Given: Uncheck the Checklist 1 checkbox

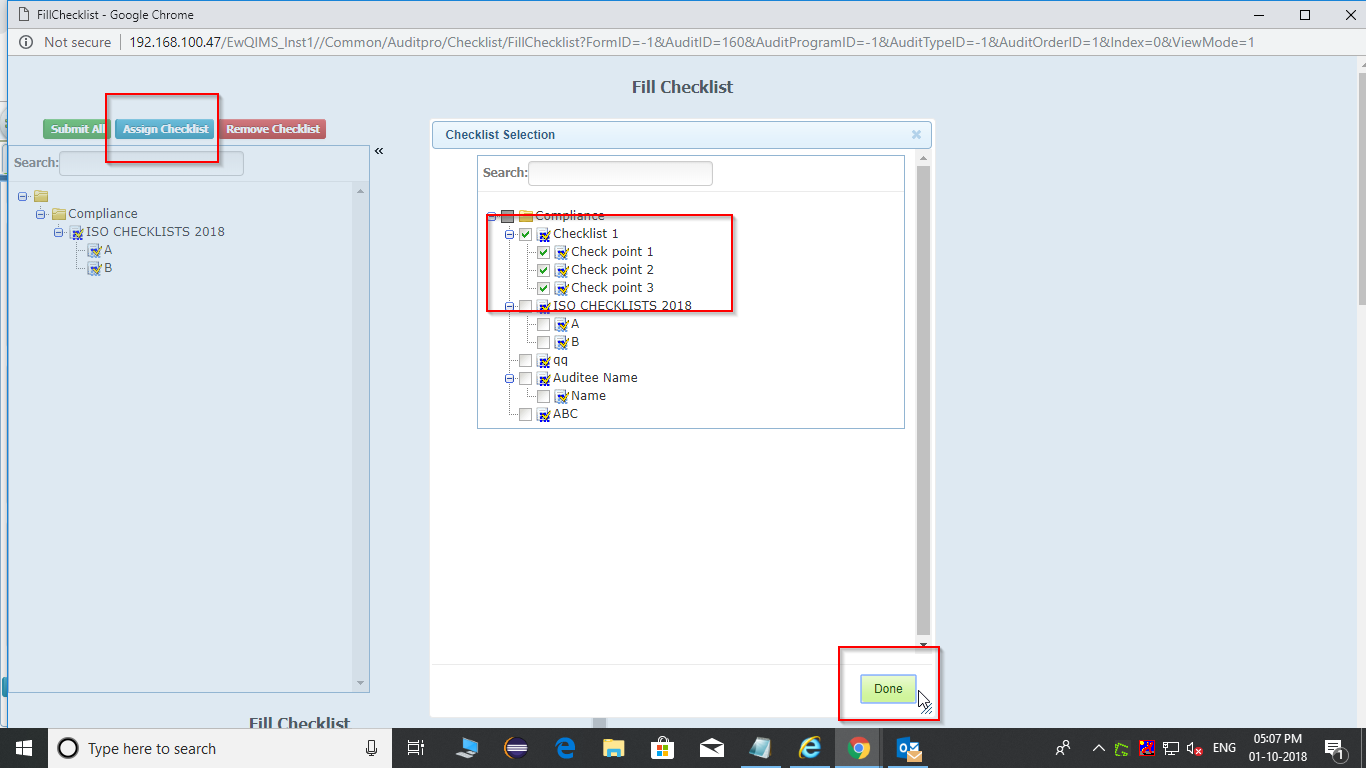Looking at the screenshot, I should coord(525,234).
